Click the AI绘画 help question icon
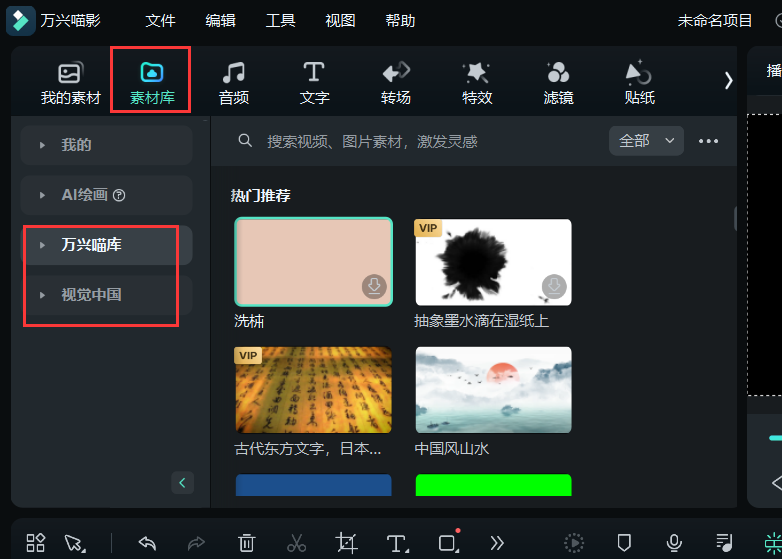This screenshot has width=782, height=559. [119, 195]
